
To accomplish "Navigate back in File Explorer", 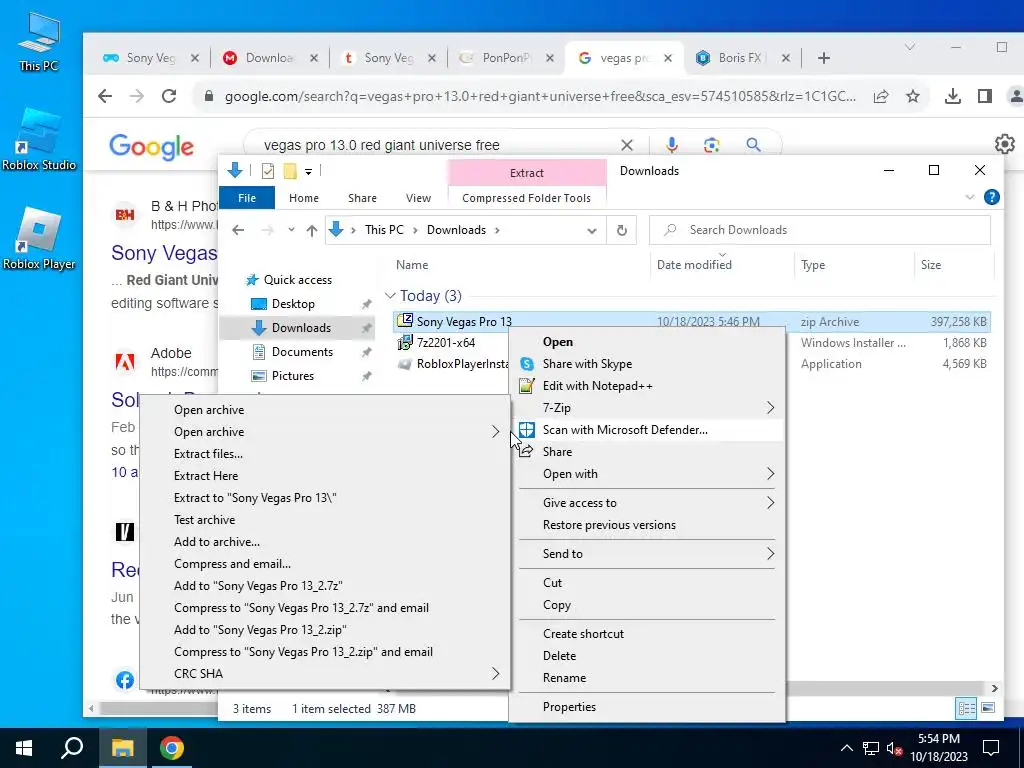I will pyautogui.click(x=238, y=230).
